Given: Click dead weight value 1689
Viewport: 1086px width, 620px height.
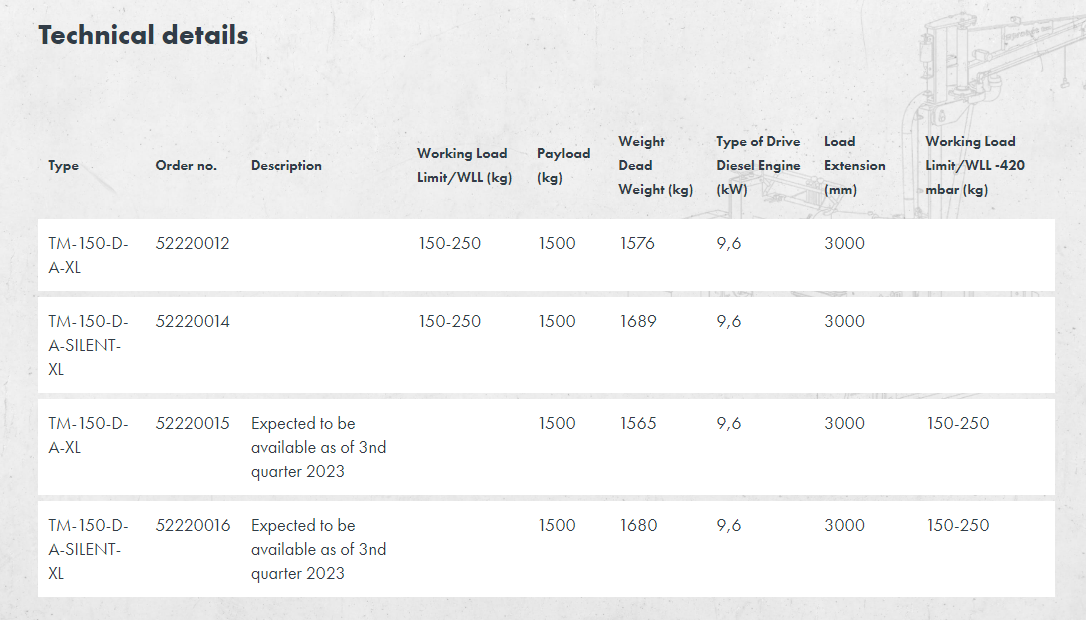Looking at the screenshot, I should click(638, 322).
